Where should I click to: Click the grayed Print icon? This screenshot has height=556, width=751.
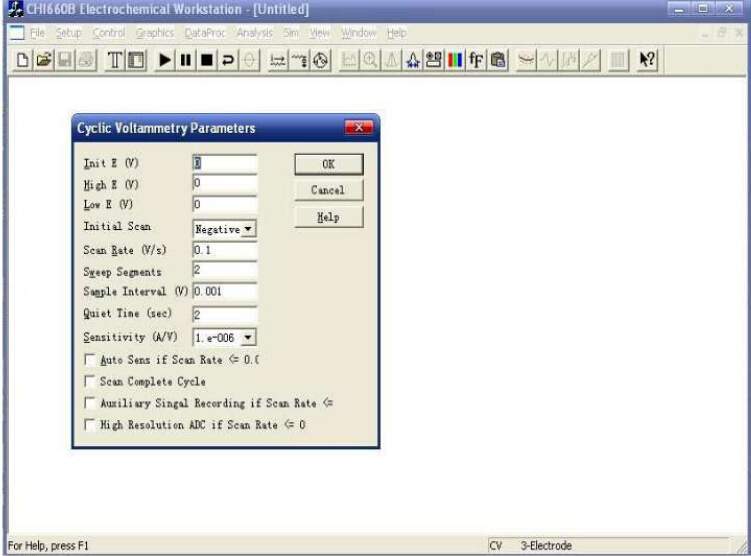86,60
